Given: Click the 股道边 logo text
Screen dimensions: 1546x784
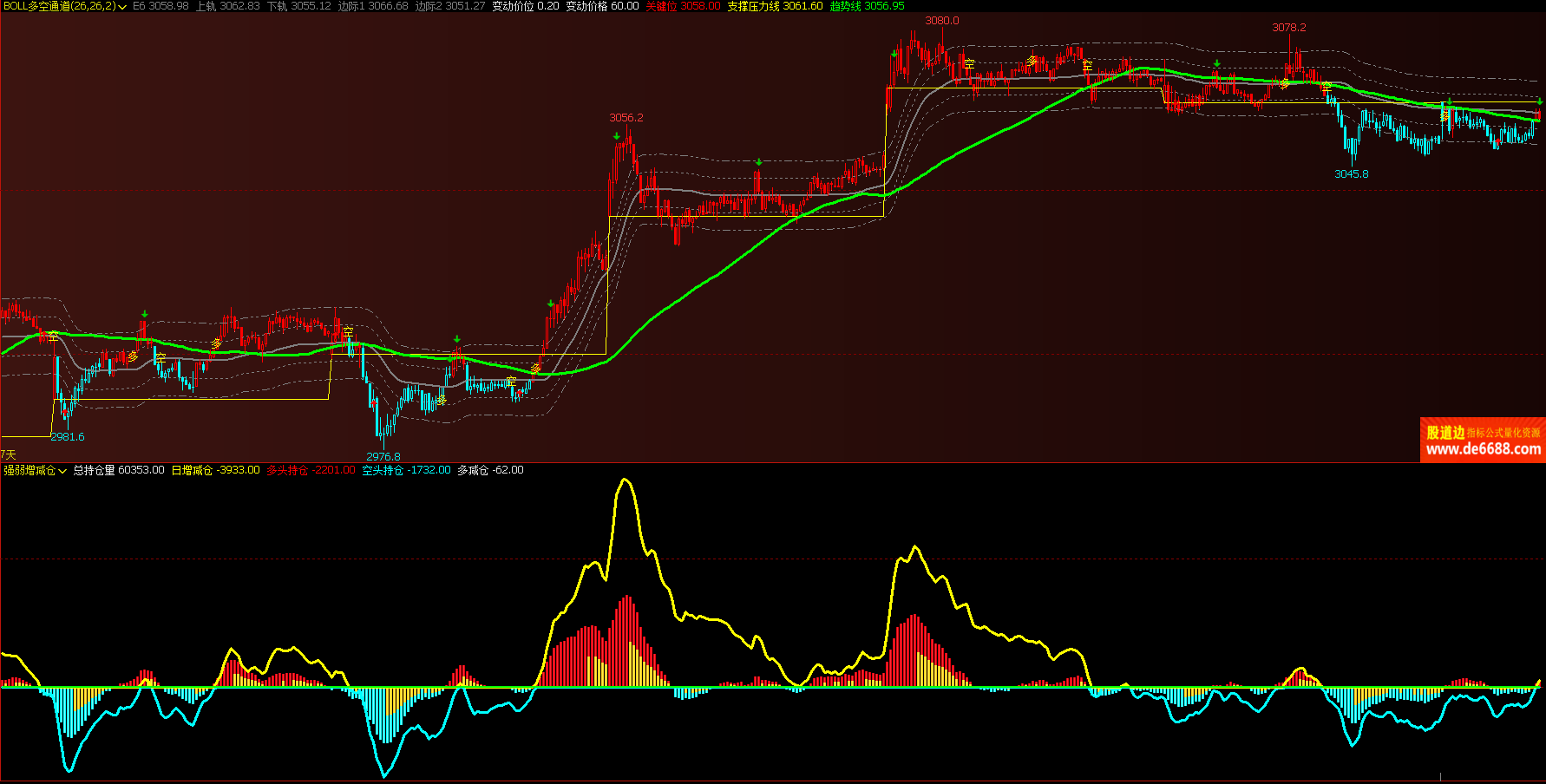Looking at the screenshot, I should click(x=1445, y=432).
